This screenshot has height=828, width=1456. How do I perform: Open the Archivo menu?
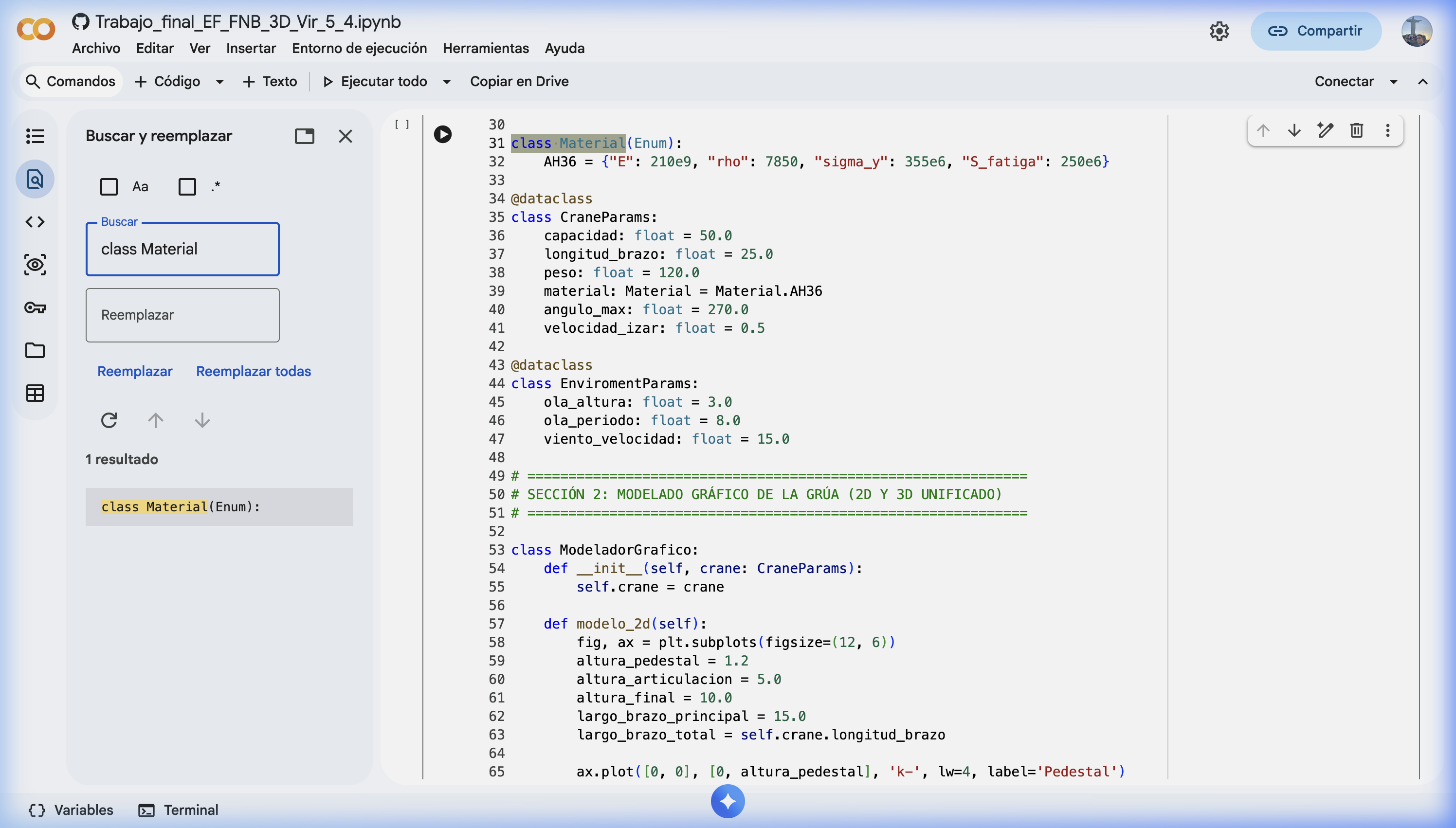[95, 48]
